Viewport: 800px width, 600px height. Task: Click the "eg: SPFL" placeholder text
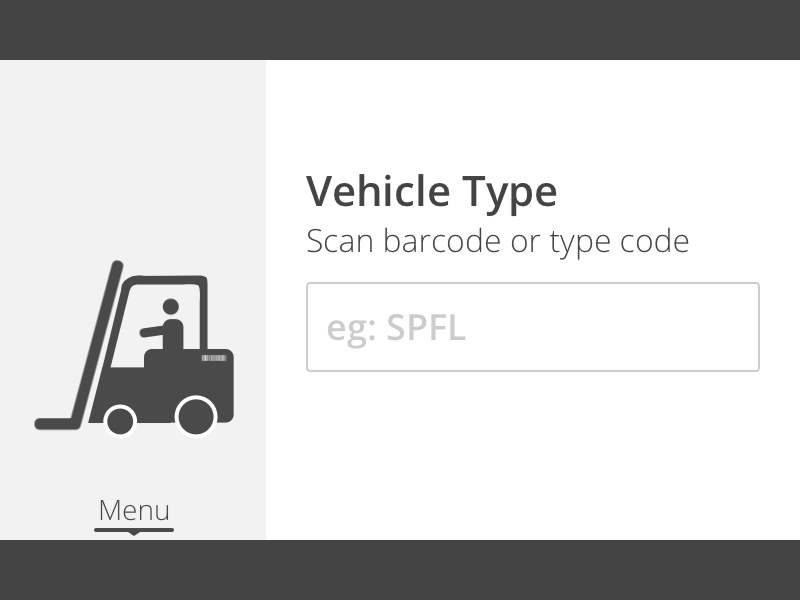click(x=396, y=328)
